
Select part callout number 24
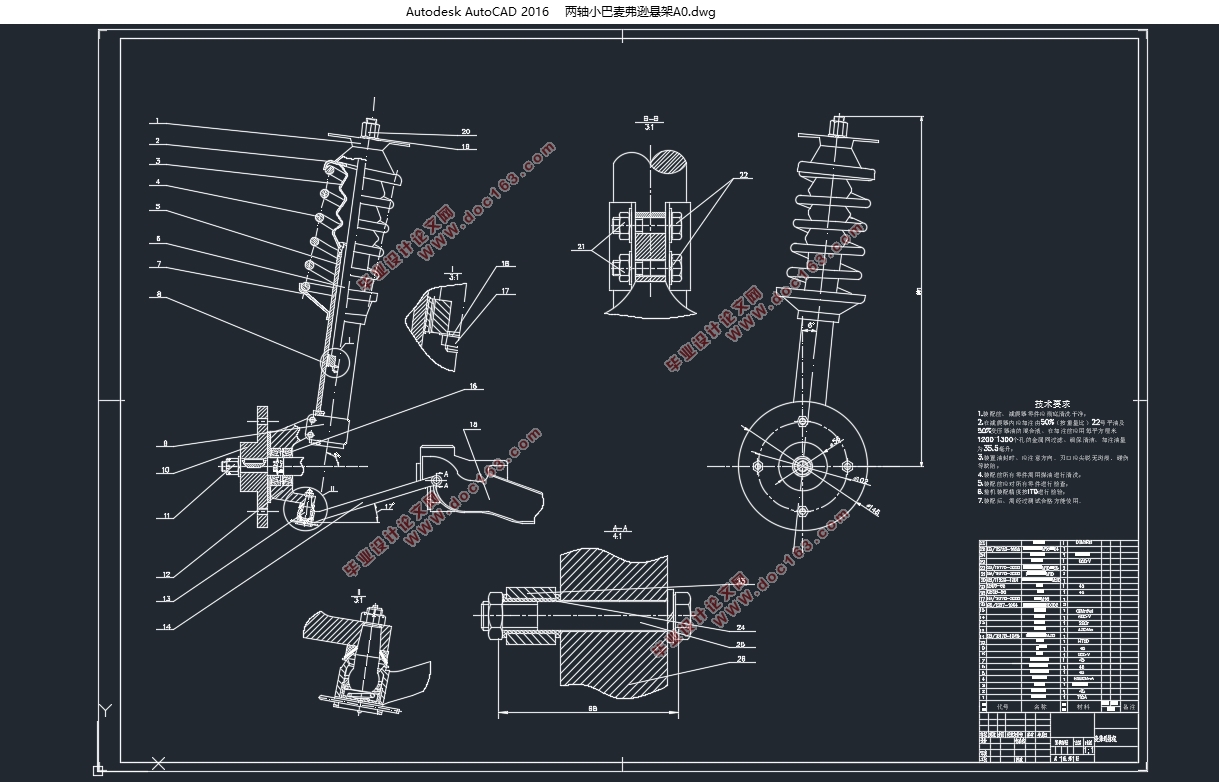[x=741, y=628]
